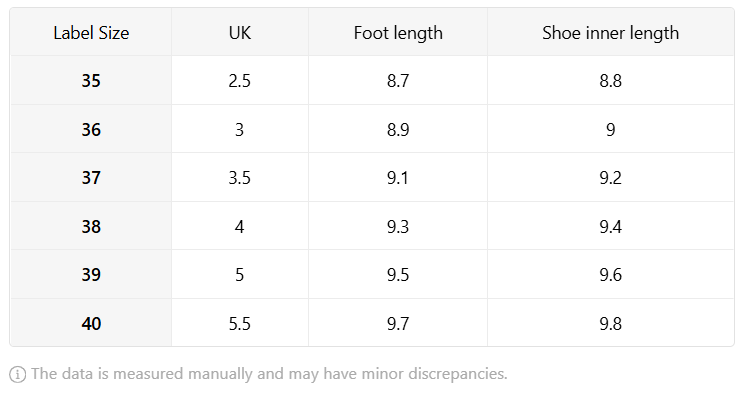Click the Shoe inner length header
The height and width of the screenshot is (397, 751).
click(x=611, y=33)
